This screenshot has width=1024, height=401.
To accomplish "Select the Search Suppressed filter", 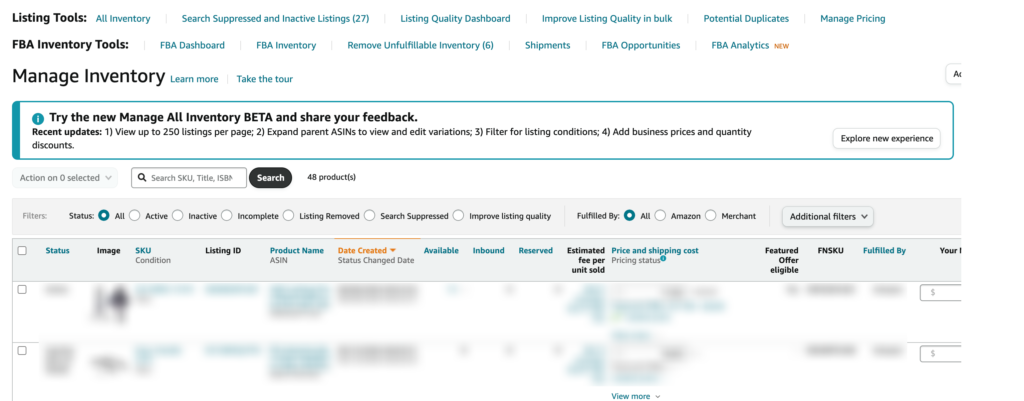I will (370, 216).
